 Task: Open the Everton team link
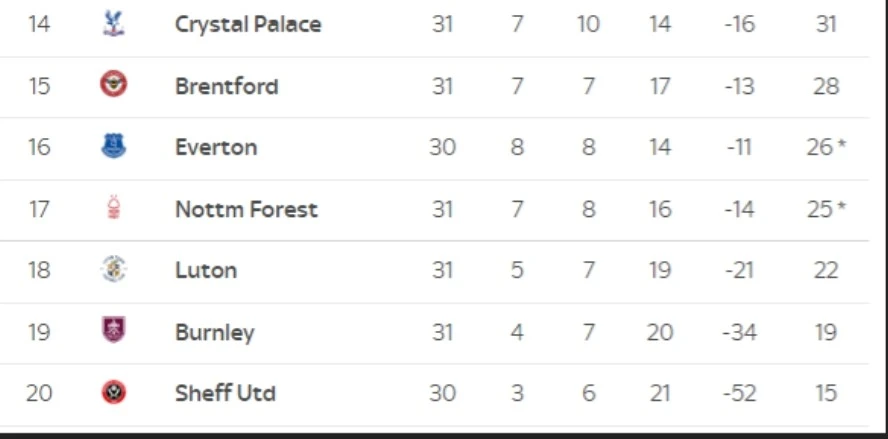[216, 147]
